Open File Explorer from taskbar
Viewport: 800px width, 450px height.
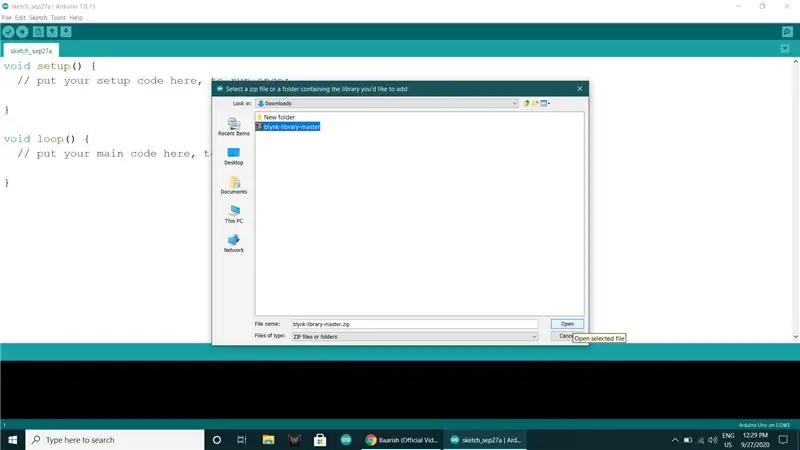268,440
